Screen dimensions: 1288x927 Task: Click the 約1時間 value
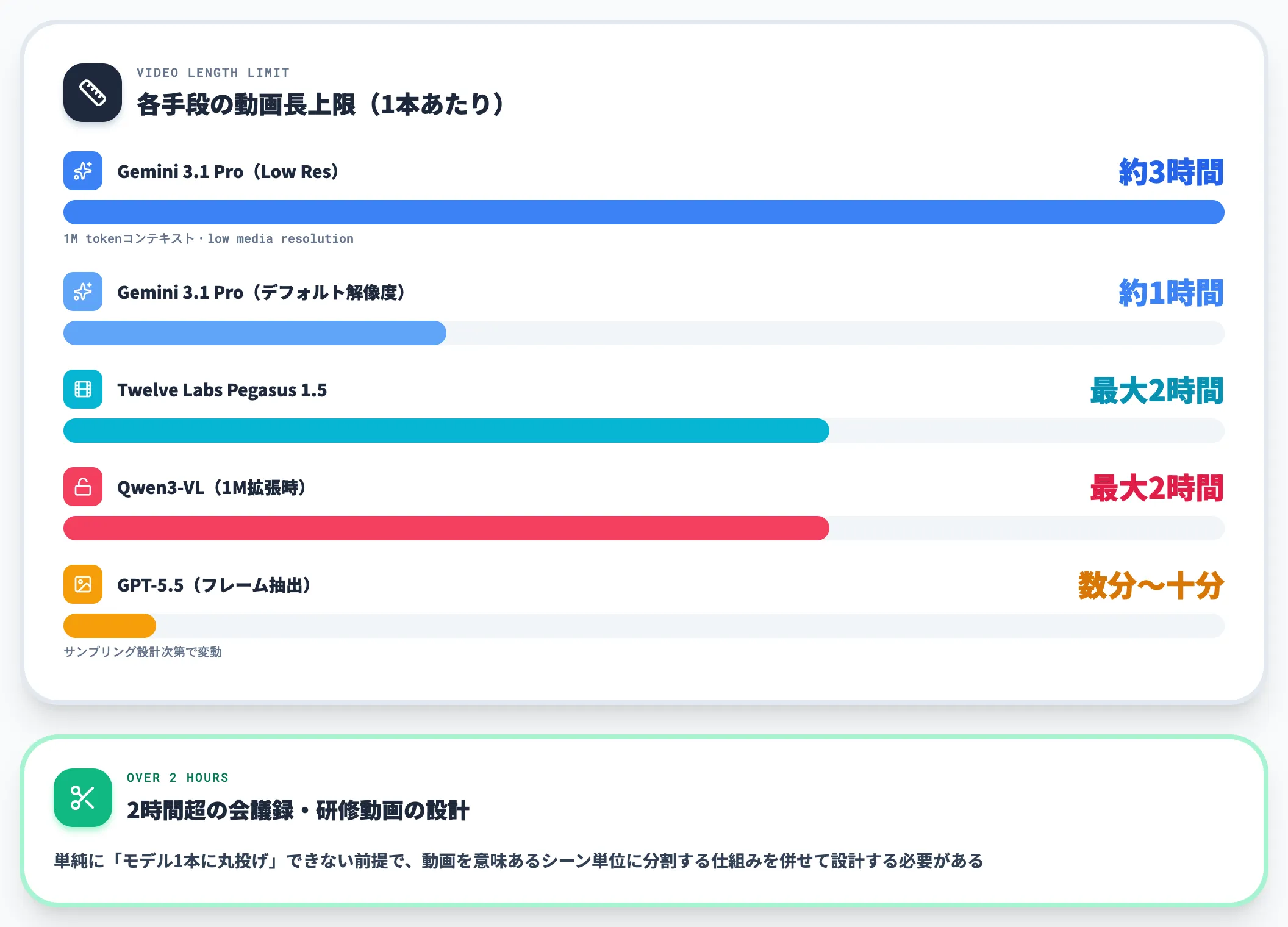point(1171,293)
